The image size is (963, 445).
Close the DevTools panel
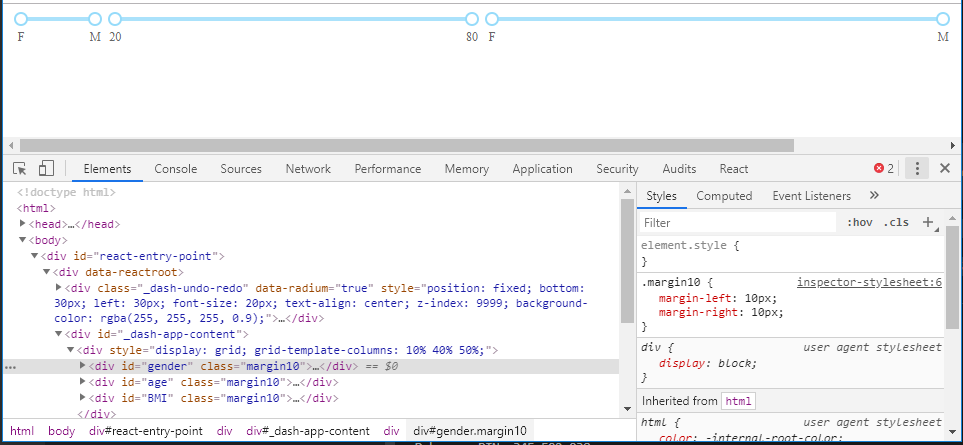945,169
